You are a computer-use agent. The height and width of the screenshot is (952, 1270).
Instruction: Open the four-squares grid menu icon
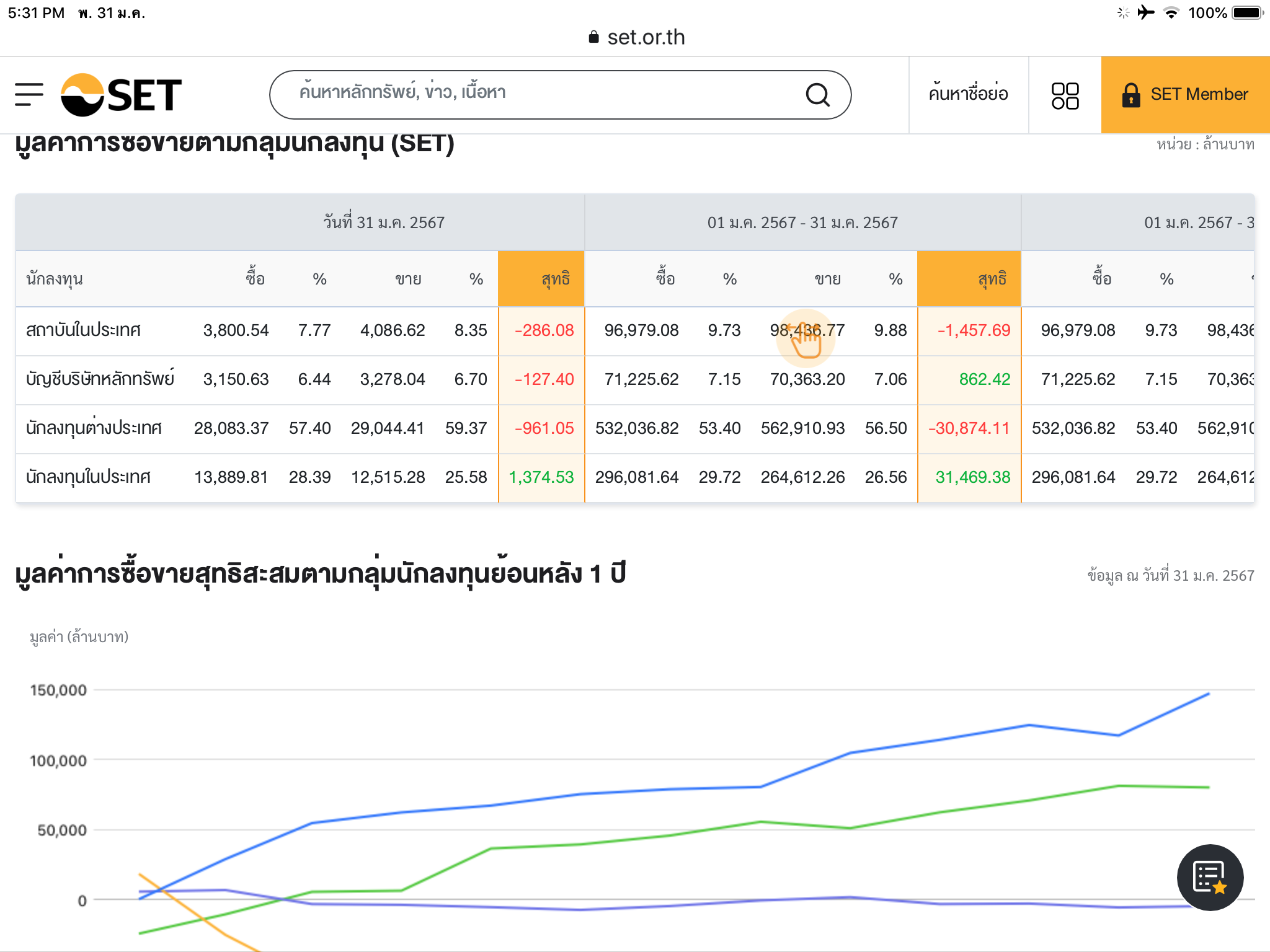pyautogui.click(x=1065, y=95)
